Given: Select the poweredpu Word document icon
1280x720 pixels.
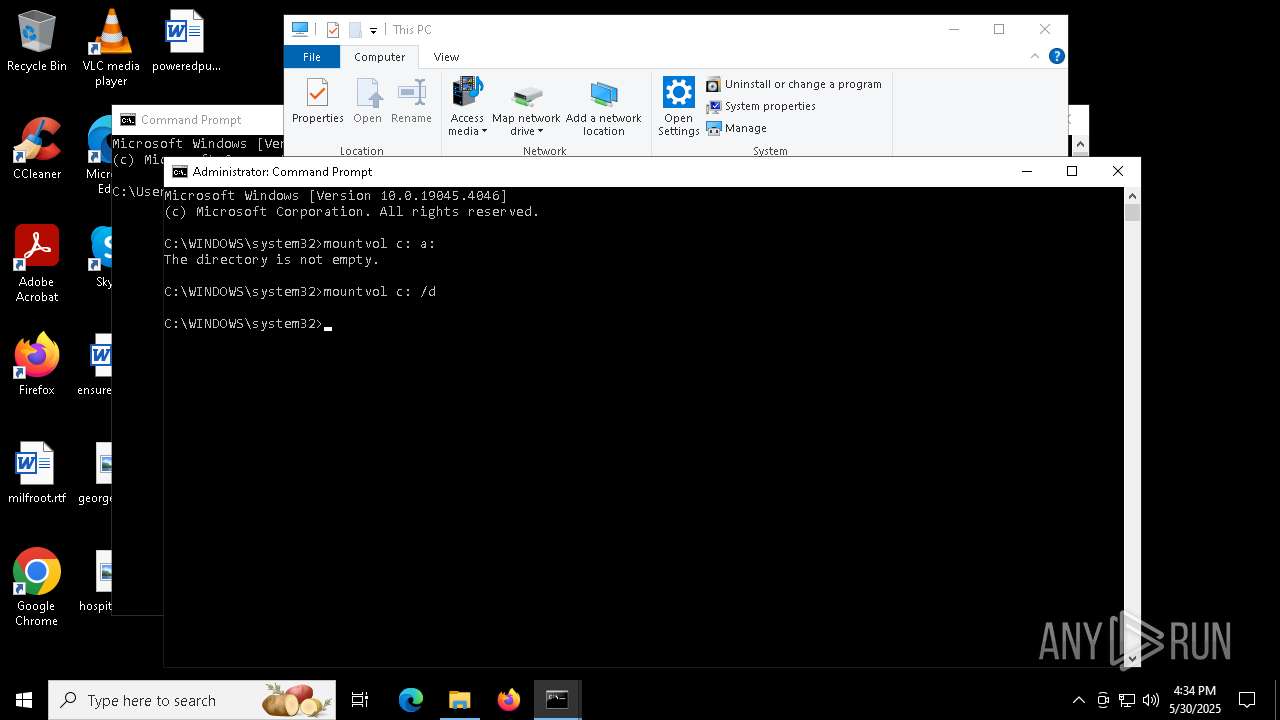Looking at the screenshot, I should tap(186, 41).
